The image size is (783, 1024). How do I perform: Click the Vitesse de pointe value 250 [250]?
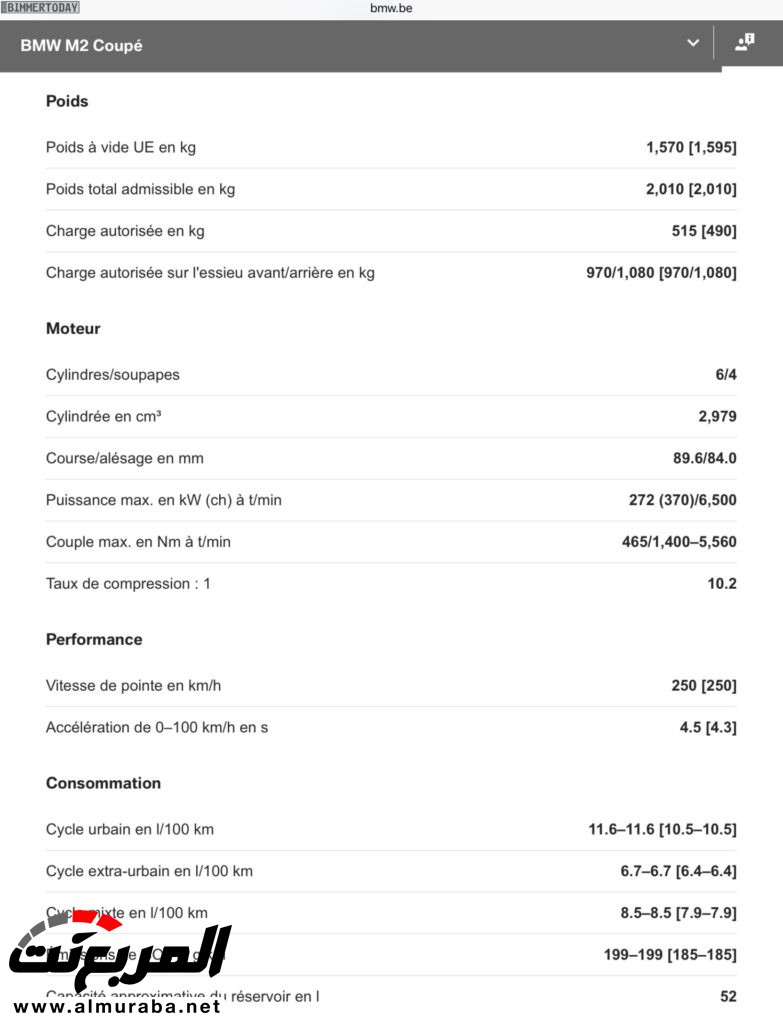coord(703,685)
